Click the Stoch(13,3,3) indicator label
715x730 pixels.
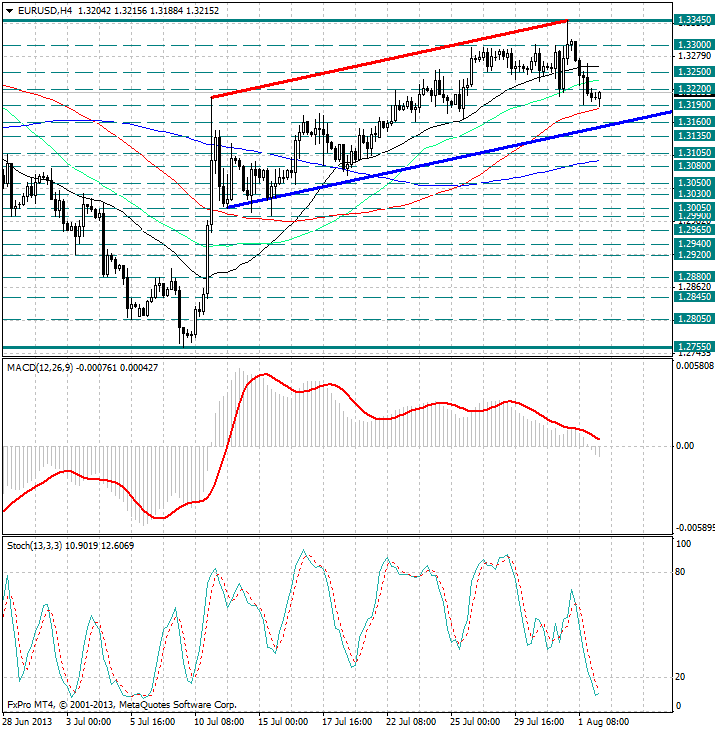(34, 546)
